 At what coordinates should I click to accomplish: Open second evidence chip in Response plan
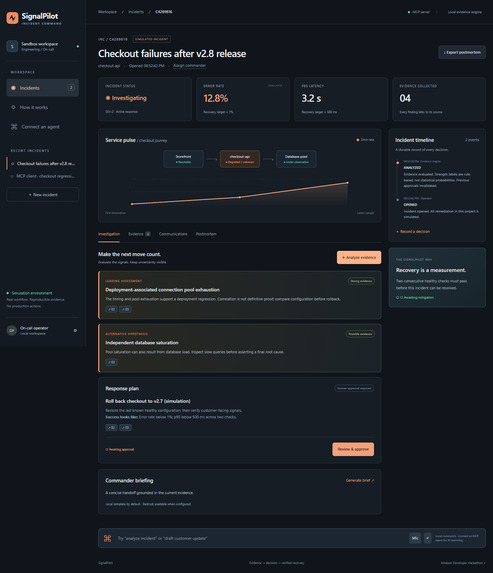[x=125, y=428]
